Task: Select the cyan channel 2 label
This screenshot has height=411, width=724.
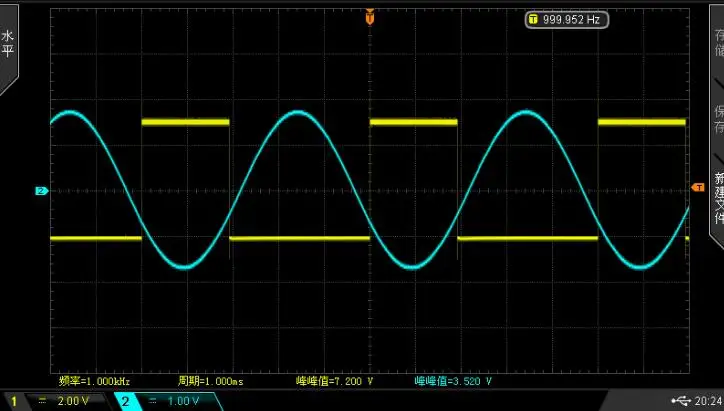Action: pyautogui.click(x=125, y=401)
